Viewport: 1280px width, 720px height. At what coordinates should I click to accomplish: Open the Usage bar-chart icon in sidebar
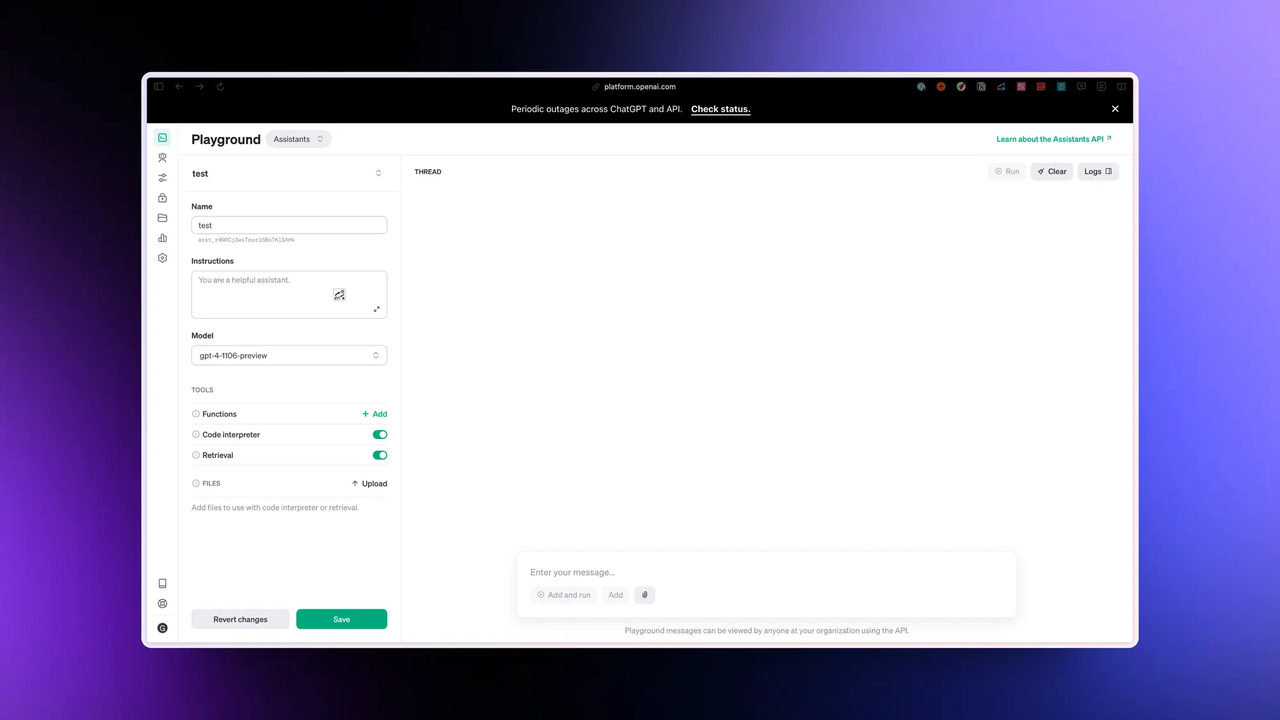162,238
